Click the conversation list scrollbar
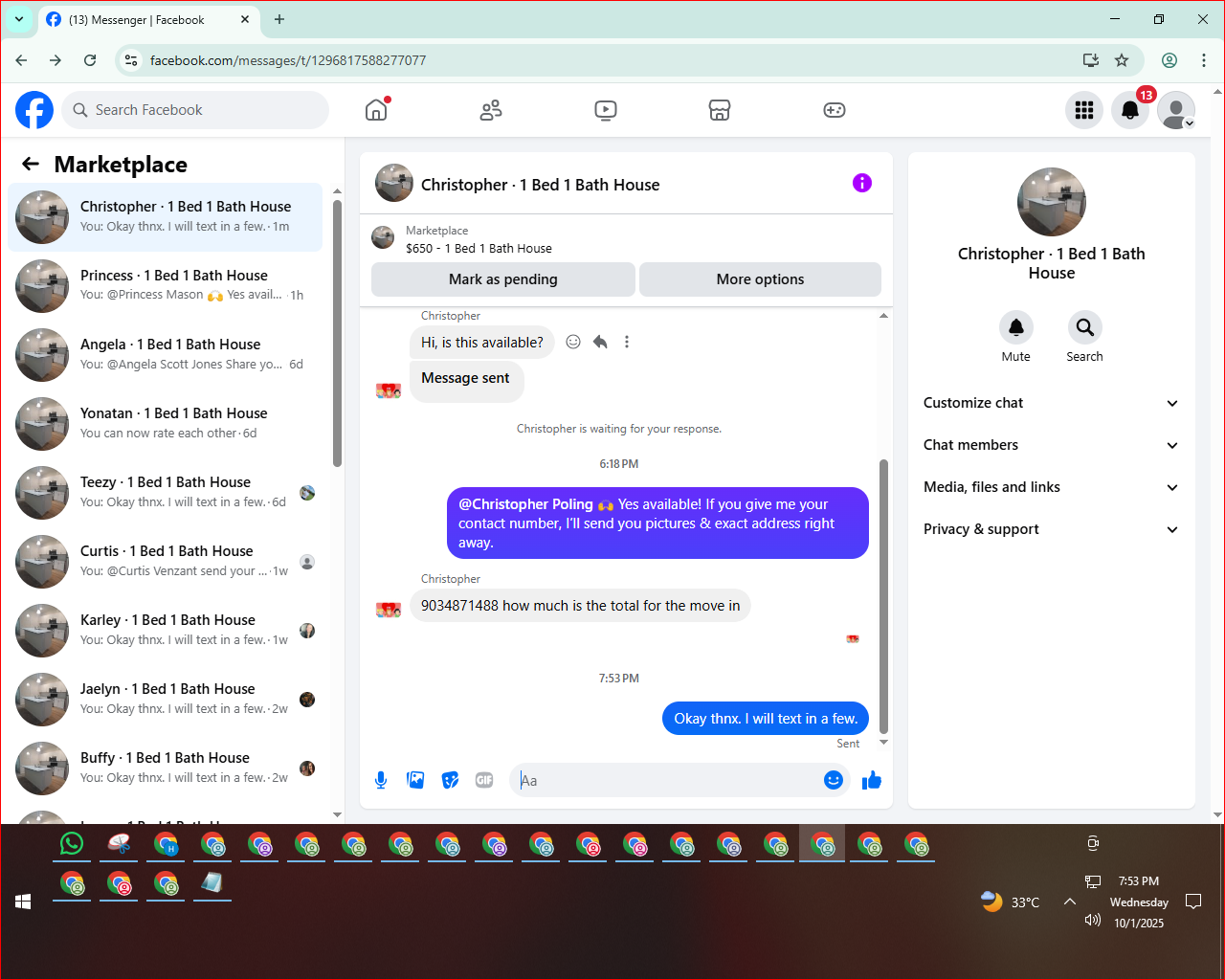1225x980 pixels. coord(337,333)
